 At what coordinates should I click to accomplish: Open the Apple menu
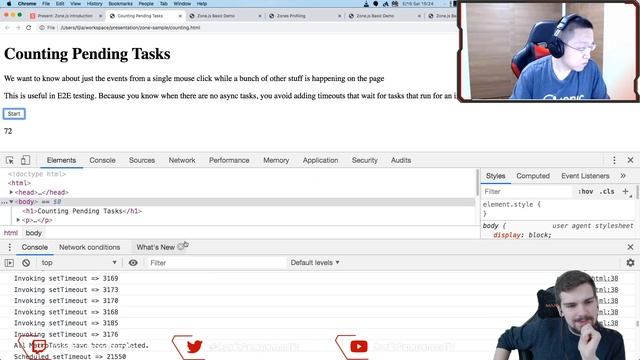click(x=9, y=4)
